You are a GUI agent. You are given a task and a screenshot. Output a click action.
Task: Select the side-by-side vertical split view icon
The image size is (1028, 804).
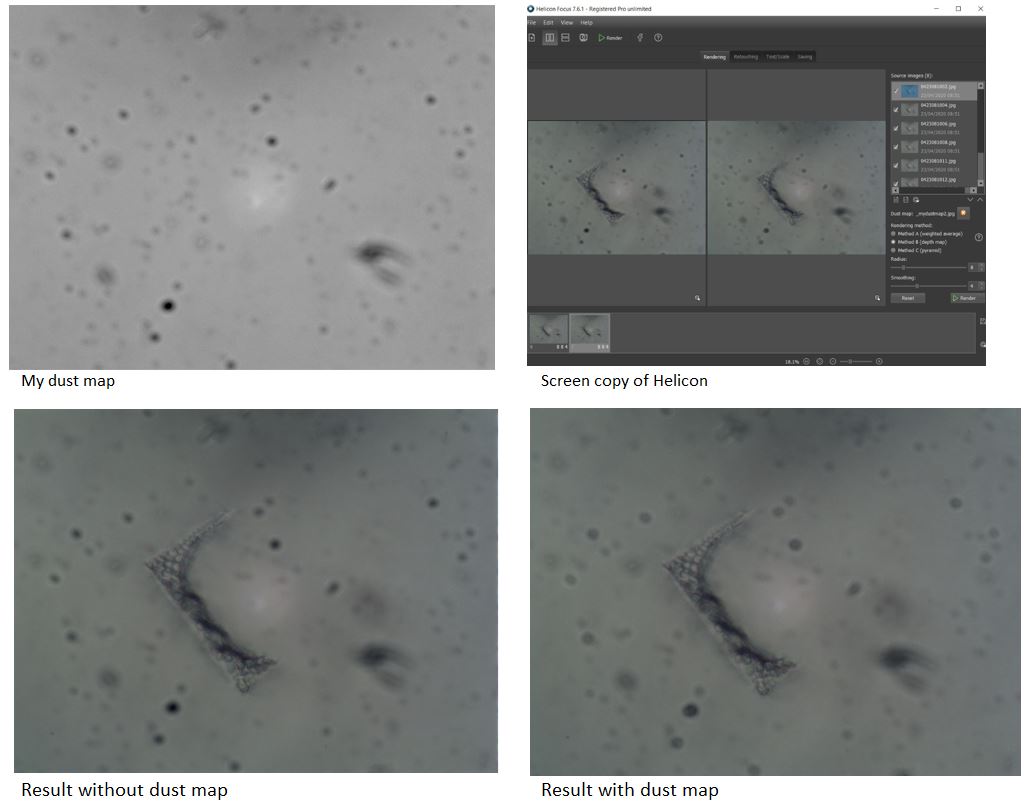[x=549, y=38]
